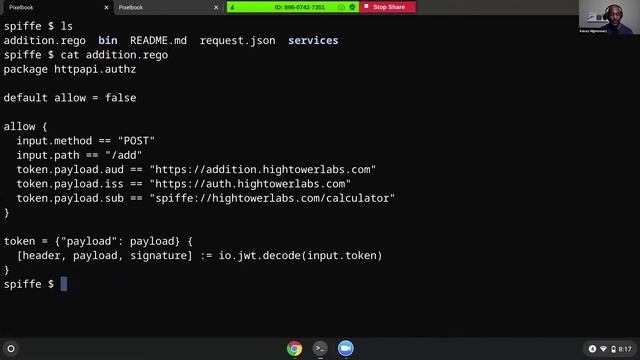Open Chrome from the shelf
Screen dimensions: 640x360
pos(294,348)
